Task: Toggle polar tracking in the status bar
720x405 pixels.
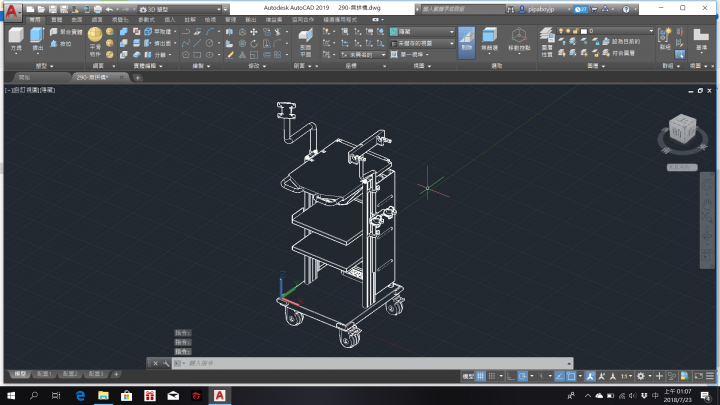Action: (x=523, y=376)
